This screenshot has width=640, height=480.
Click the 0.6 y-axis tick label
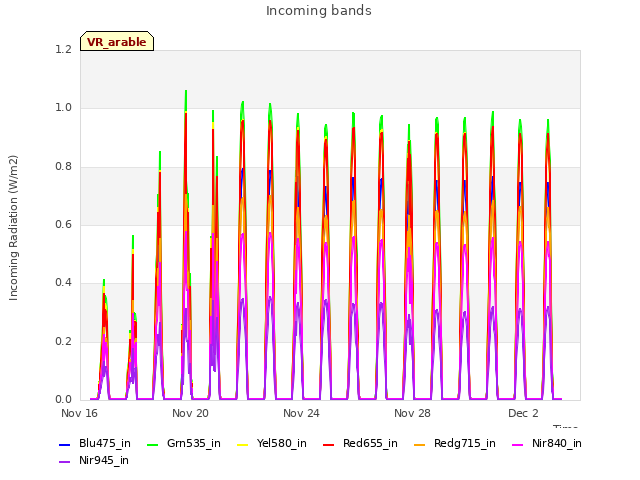pyautogui.click(x=63, y=224)
